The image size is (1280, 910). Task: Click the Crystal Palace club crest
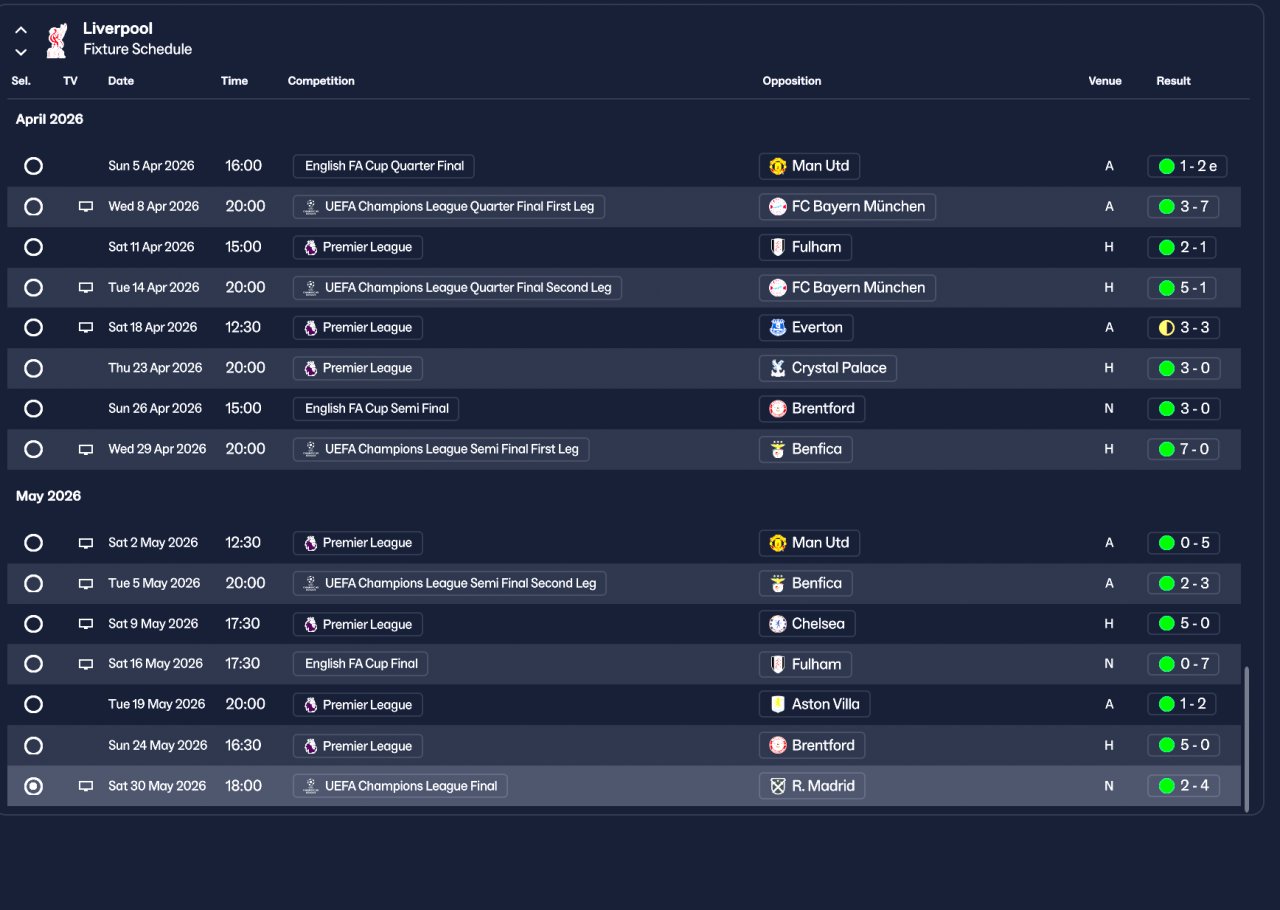coord(778,368)
